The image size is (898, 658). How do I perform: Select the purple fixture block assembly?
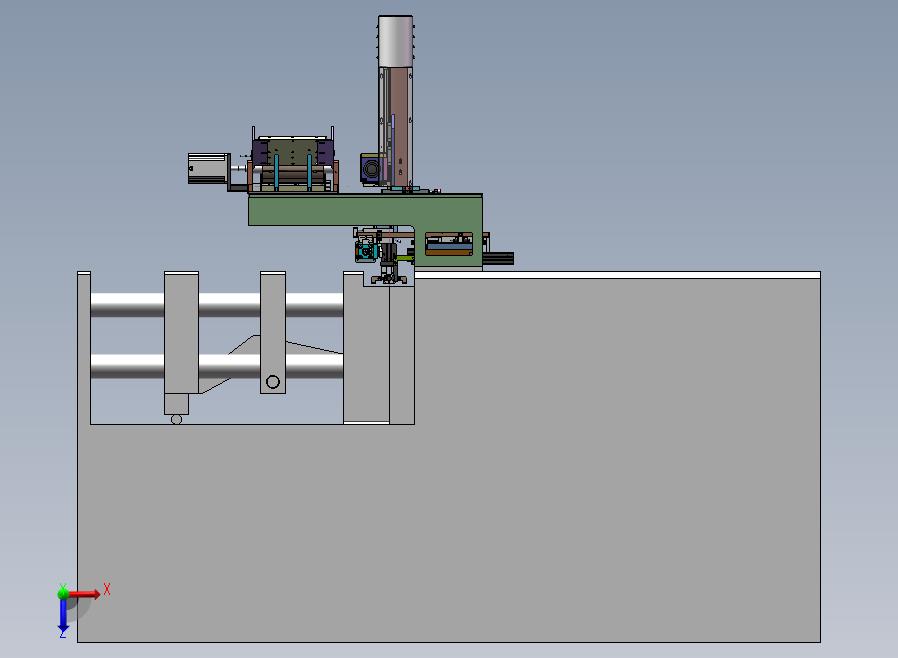(x=293, y=153)
